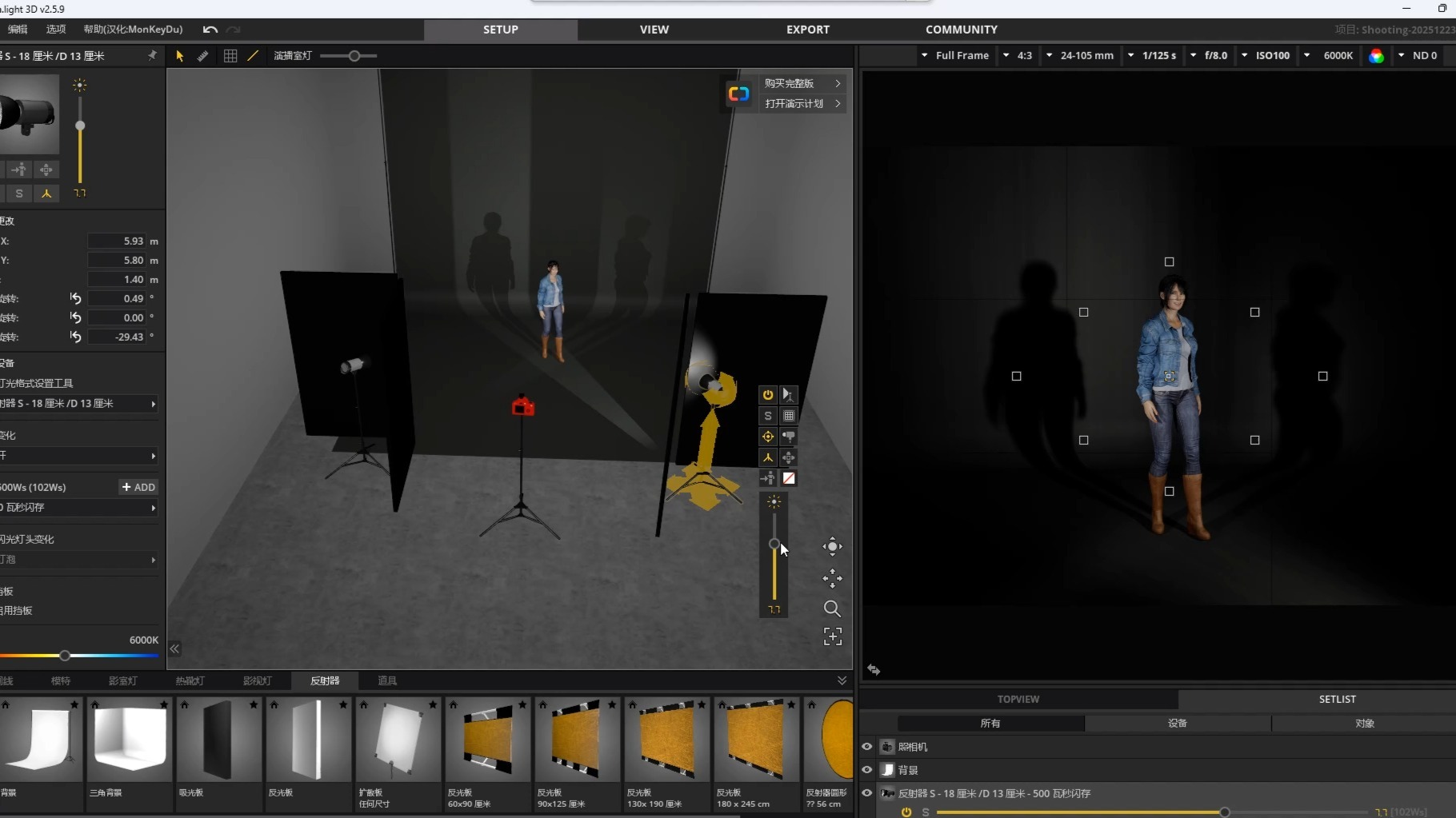Toggle visibility of 背景 row

(866, 770)
